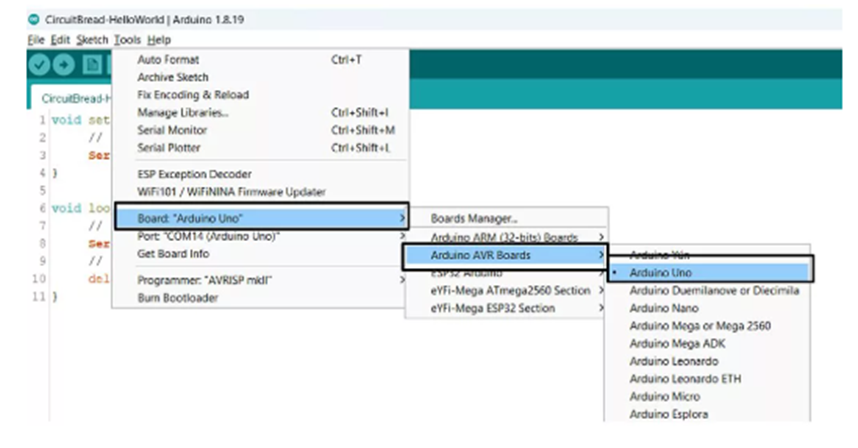
Task: Open the Sketch menu
Action: [x=92, y=40]
